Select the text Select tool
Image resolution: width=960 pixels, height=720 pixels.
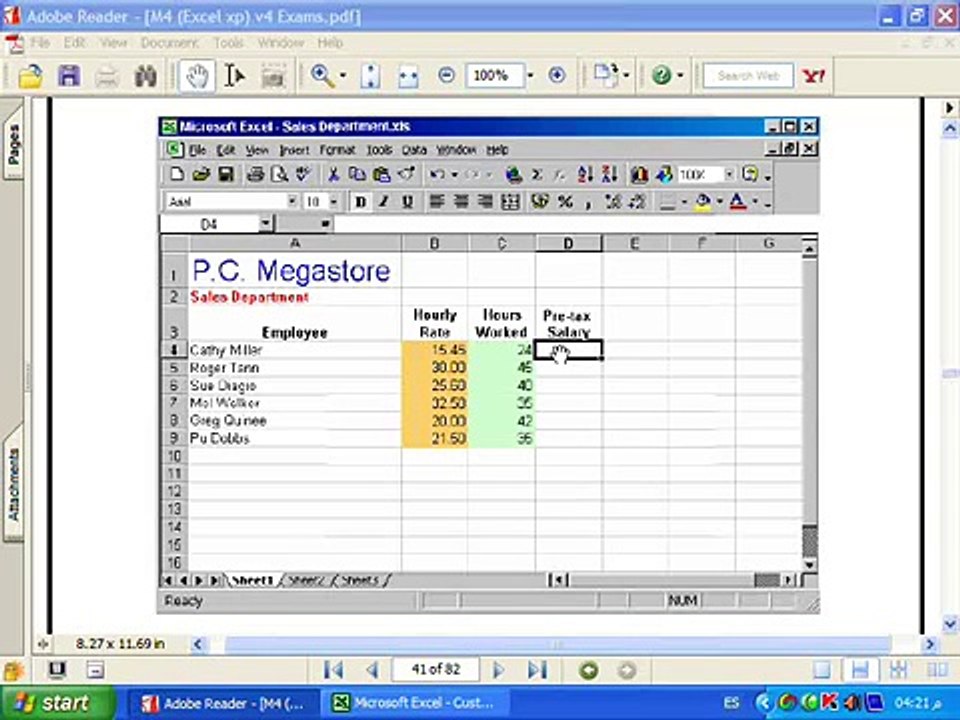234,76
